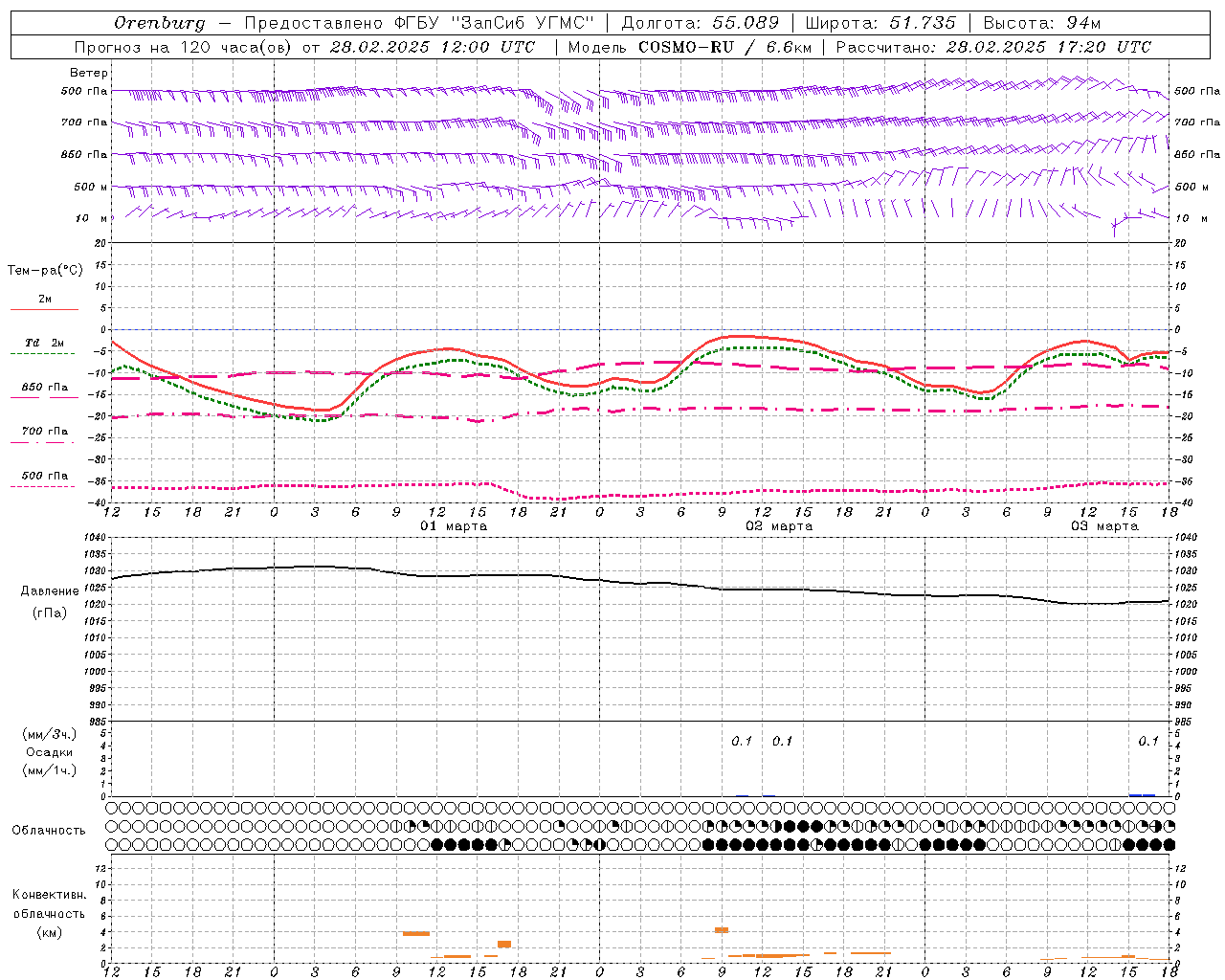Screen dimensions: 1225x980
Task: Click the blue precipitation bar on 03 марта
Action: click(x=1142, y=794)
